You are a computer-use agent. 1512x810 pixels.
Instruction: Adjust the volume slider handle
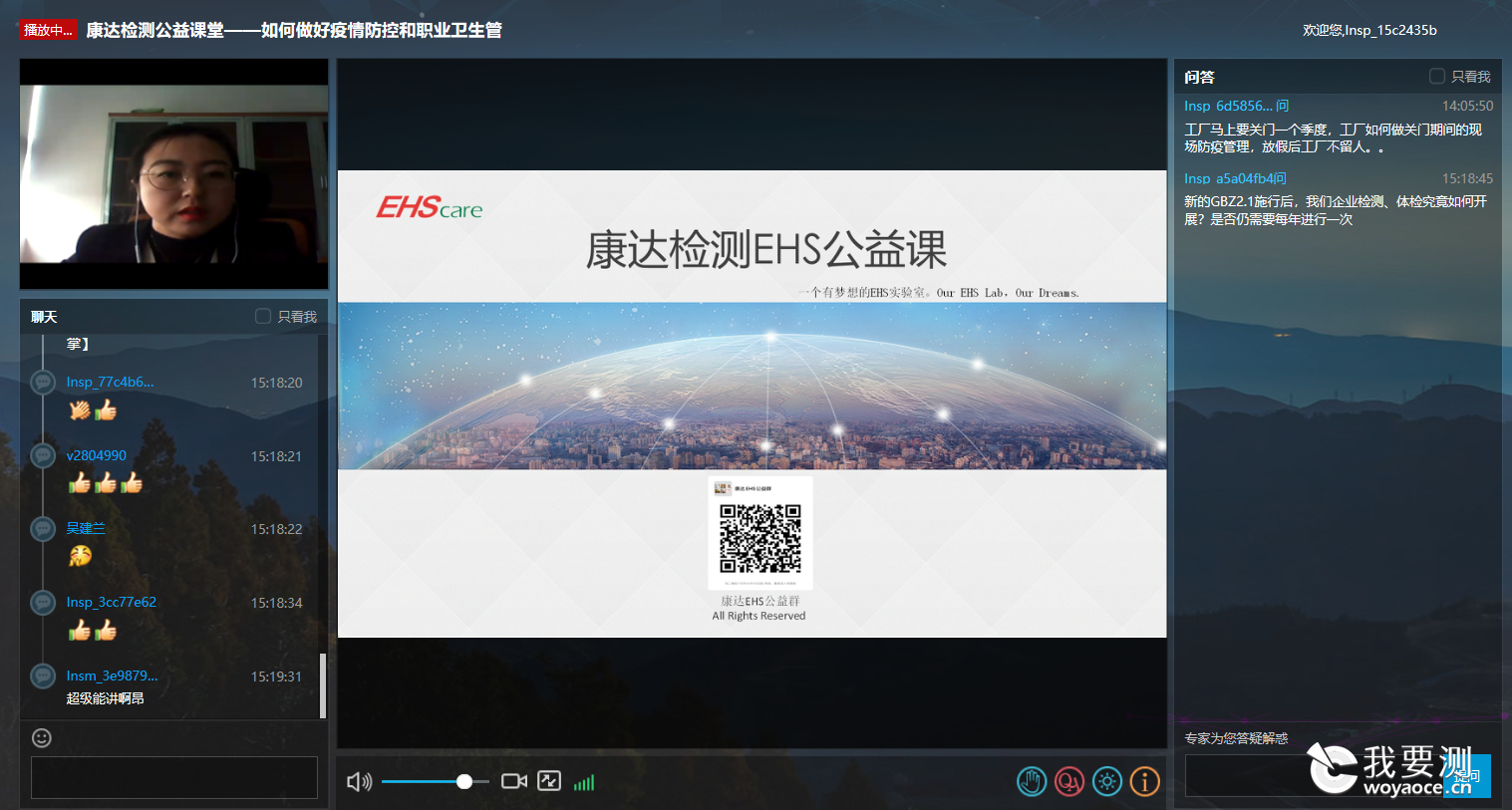tap(464, 782)
